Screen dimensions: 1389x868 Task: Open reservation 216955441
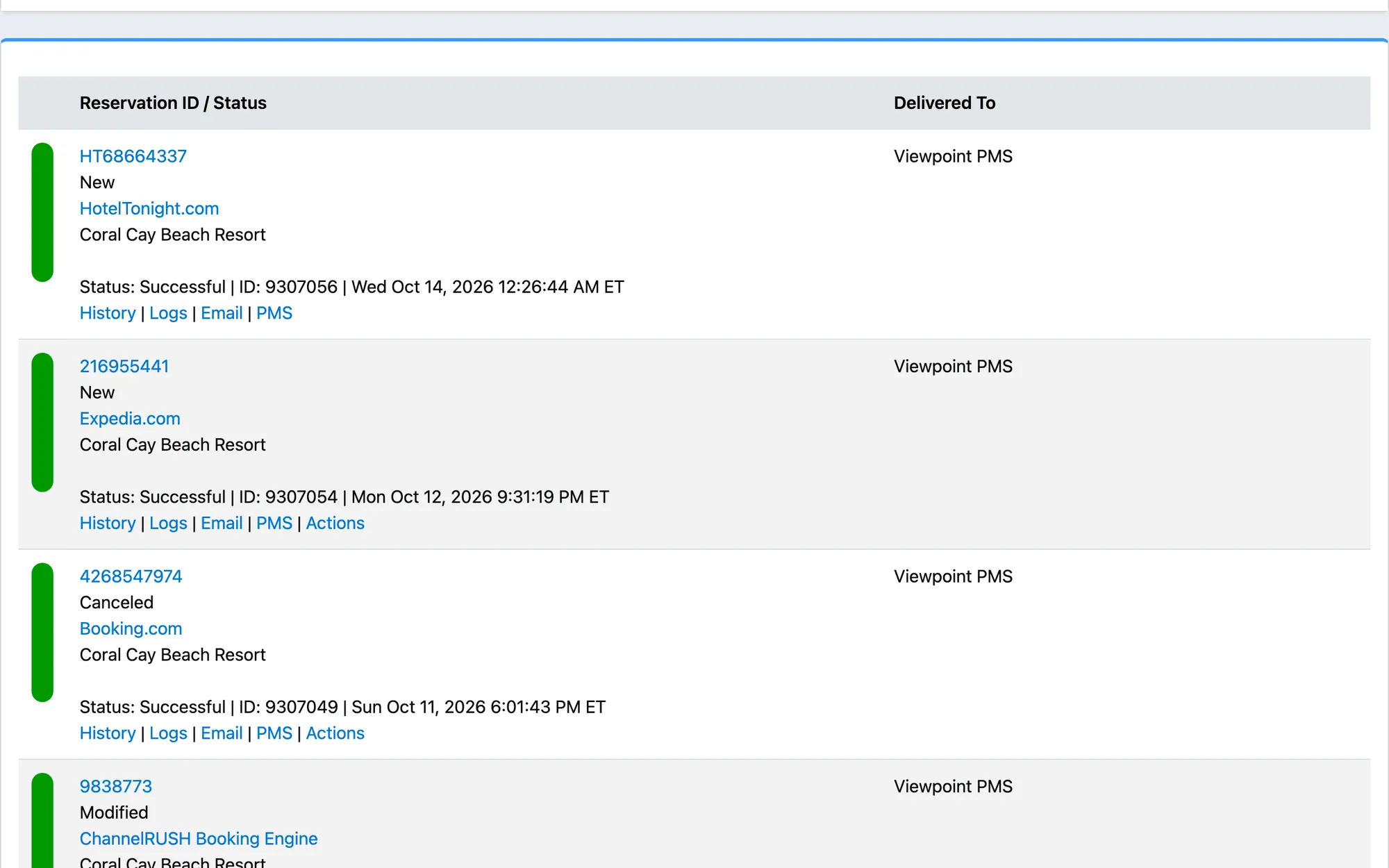coord(124,366)
